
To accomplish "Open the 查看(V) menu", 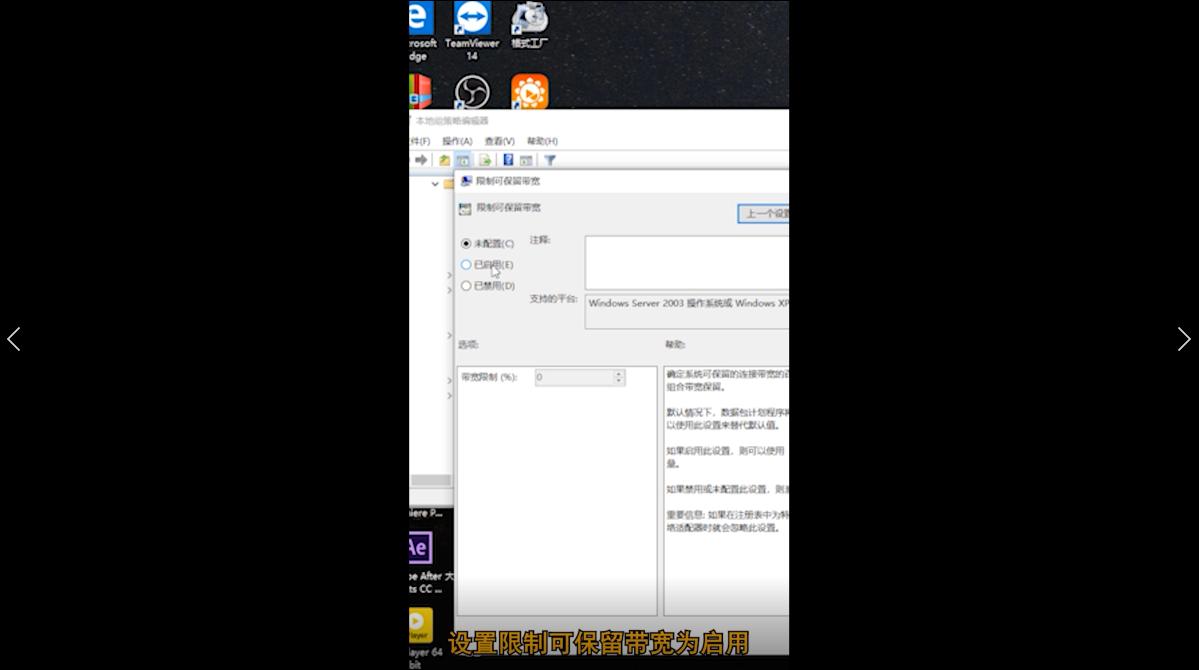I will [500, 141].
